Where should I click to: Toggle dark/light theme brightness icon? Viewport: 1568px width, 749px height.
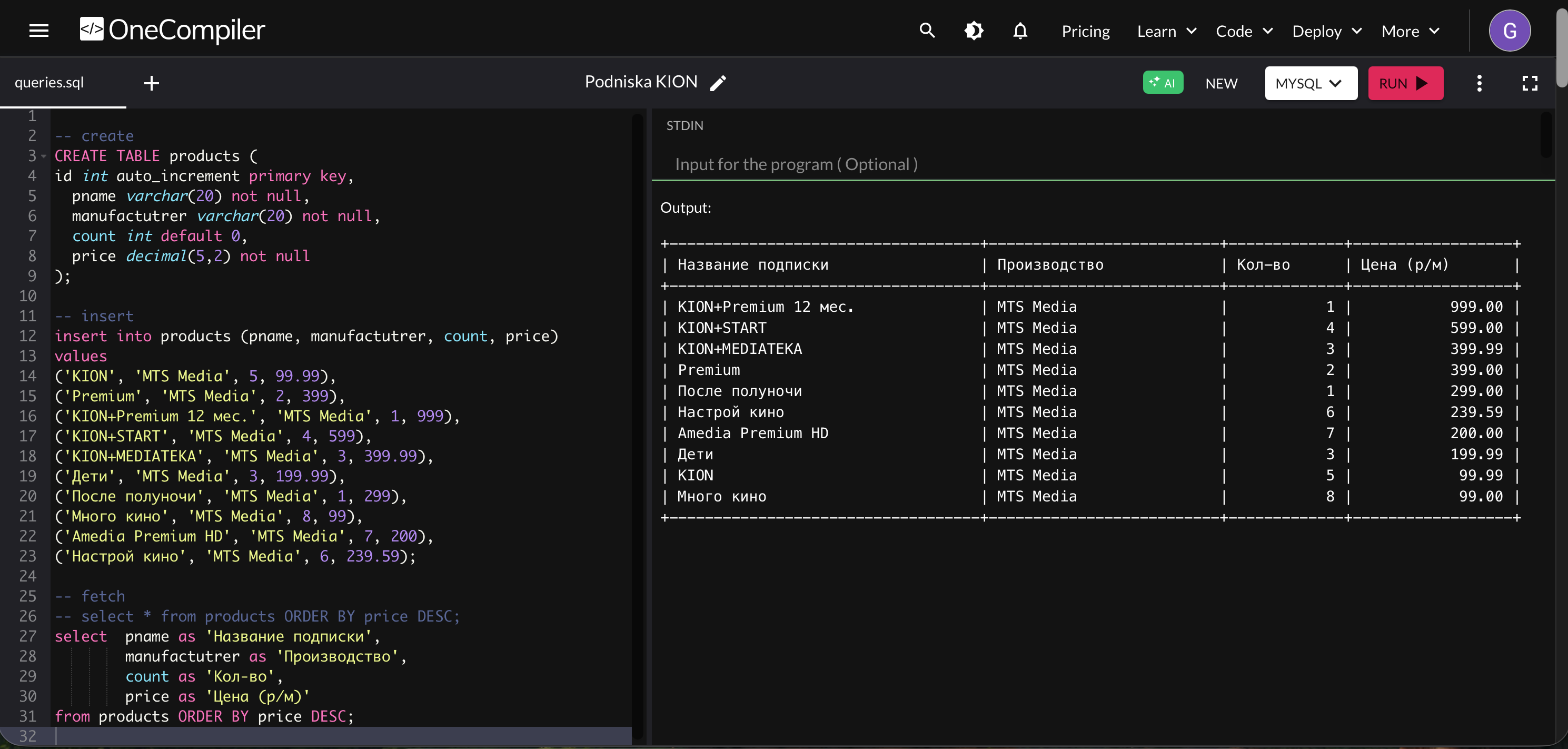(x=974, y=31)
